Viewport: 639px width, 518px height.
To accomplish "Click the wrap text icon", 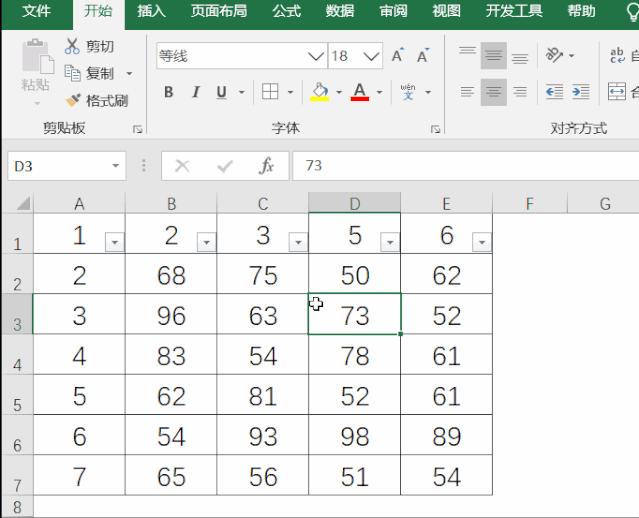I will (x=617, y=55).
